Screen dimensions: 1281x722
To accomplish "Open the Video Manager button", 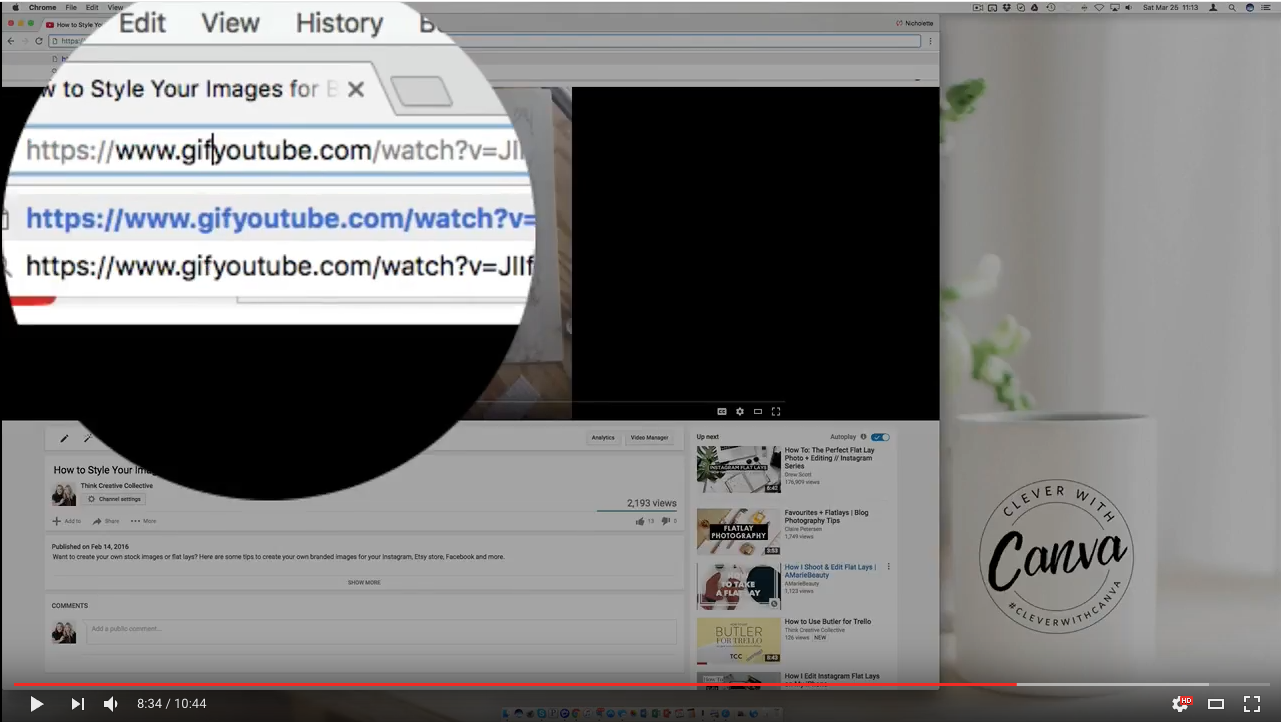I will click(649, 437).
